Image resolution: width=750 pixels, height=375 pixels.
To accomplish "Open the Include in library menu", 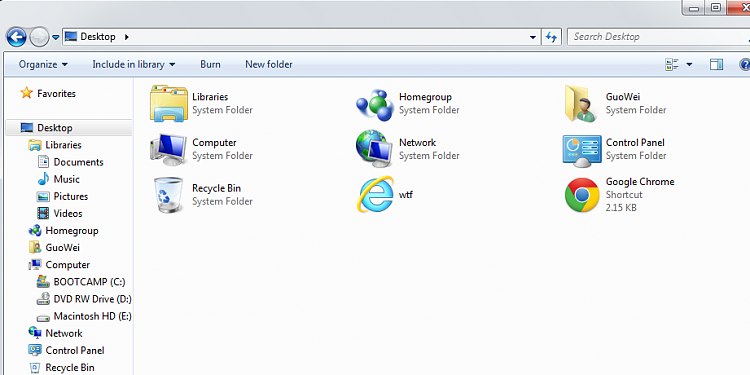I will pyautogui.click(x=133, y=64).
